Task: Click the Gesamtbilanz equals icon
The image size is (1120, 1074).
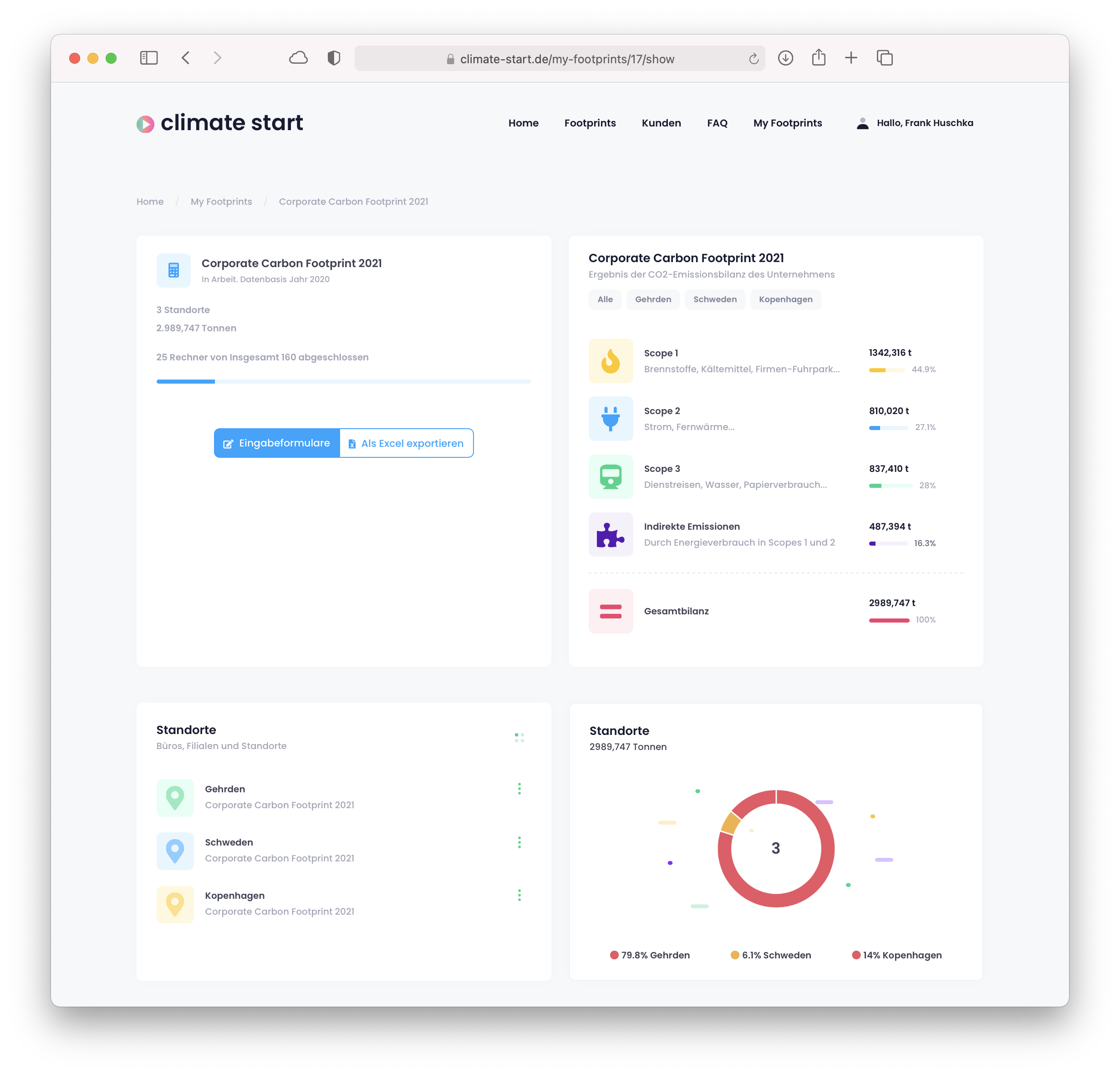Action: 610,611
